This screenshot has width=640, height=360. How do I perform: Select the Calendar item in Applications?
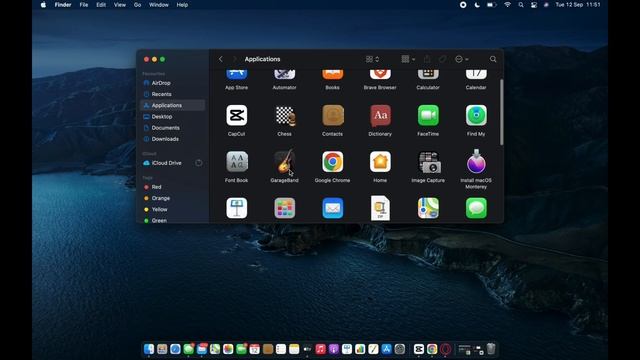476,80
